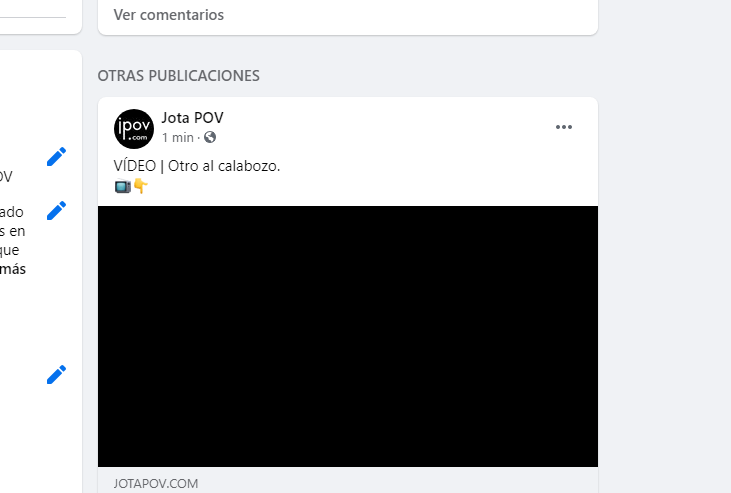Click the pointing-down hand emoji
Viewport: 731px width, 493px height.
tap(141, 186)
